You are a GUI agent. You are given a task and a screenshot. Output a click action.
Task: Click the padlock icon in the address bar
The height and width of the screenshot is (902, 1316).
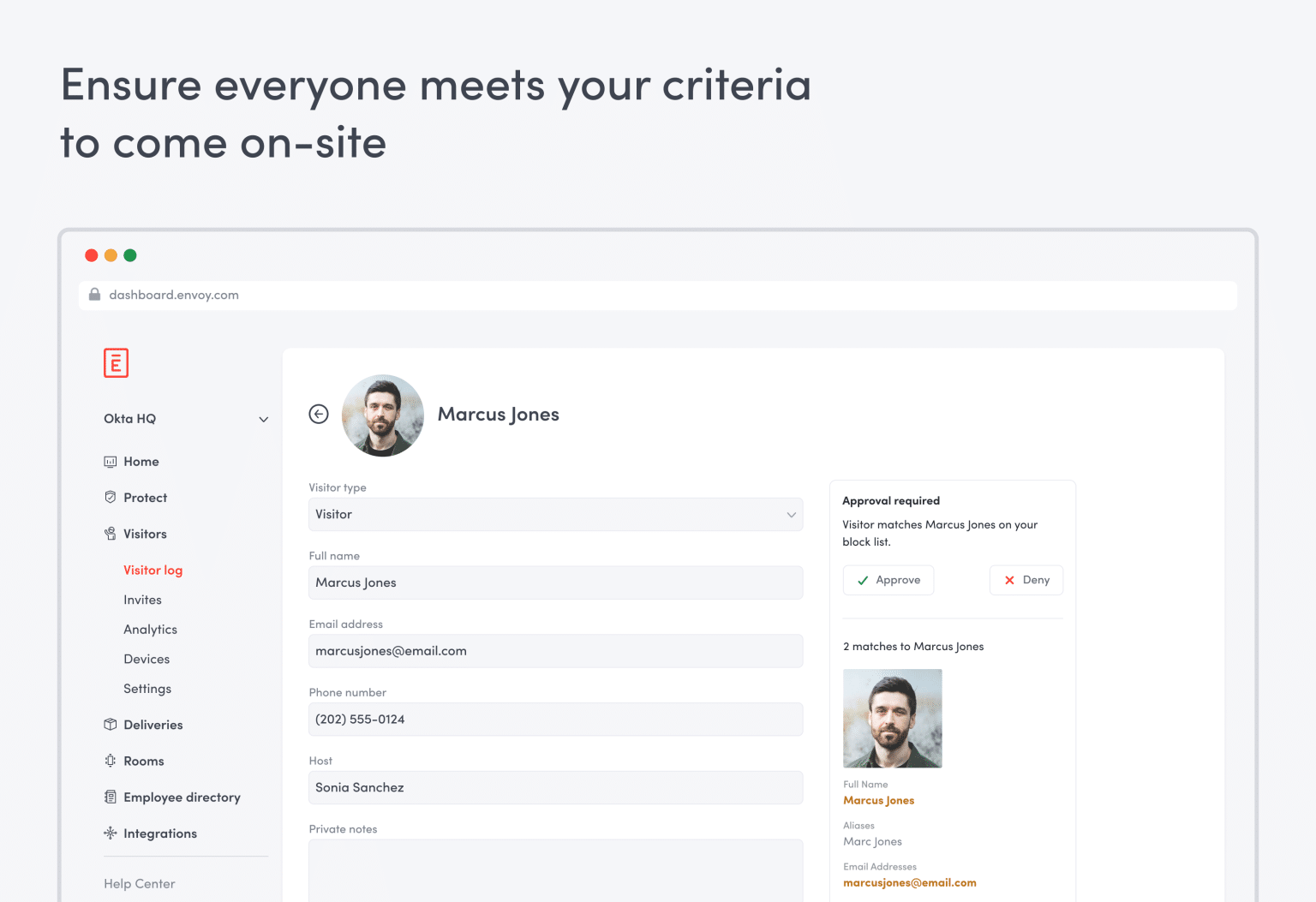tap(94, 295)
